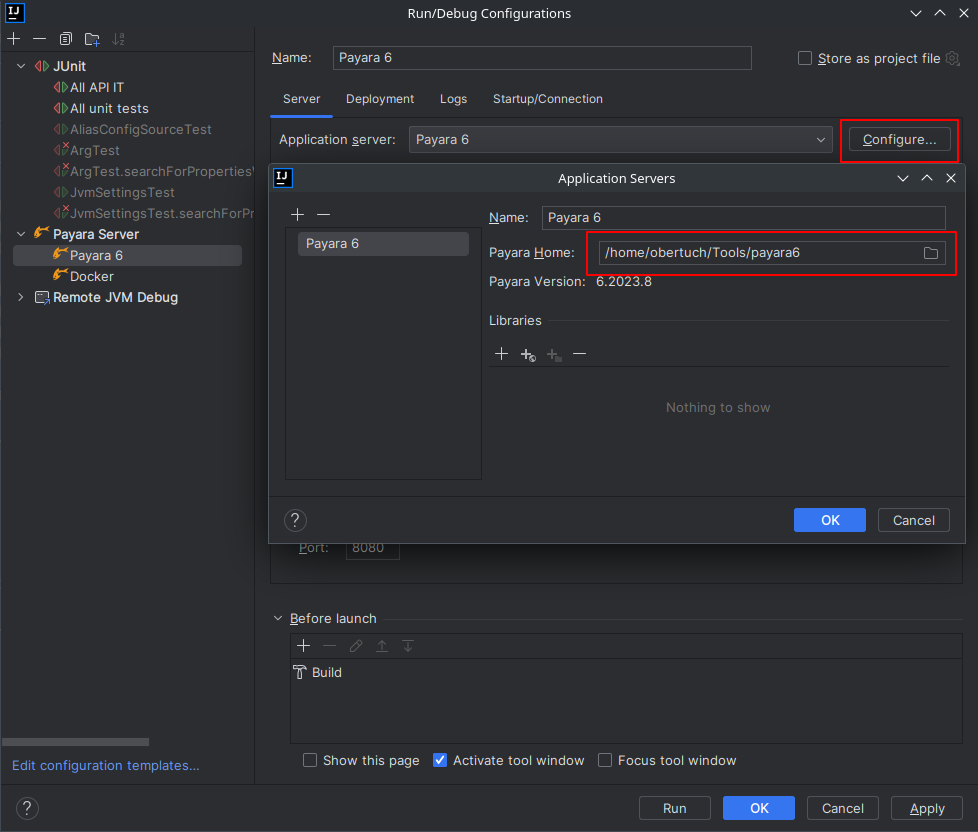Open the Payara Home folder browser
Viewport: 978px width, 832px height.
(930, 253)
